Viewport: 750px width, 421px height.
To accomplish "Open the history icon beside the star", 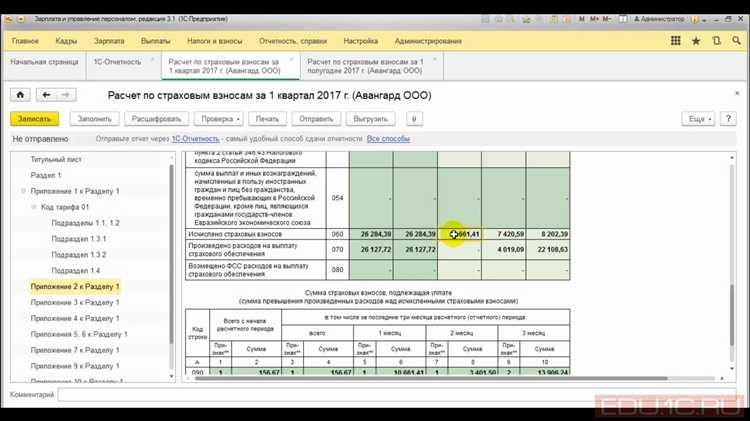I will [x=716, y=41].
